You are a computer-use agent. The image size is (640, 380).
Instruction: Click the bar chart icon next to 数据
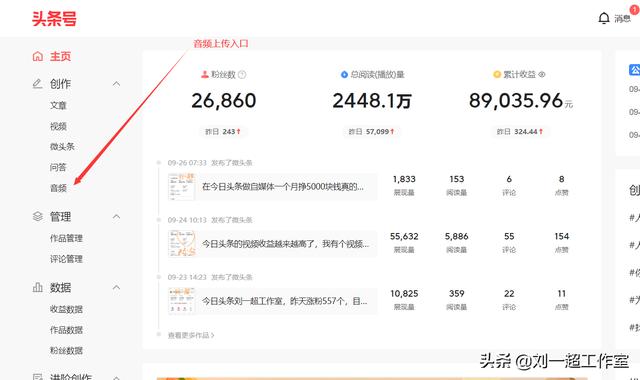(38, 287)
